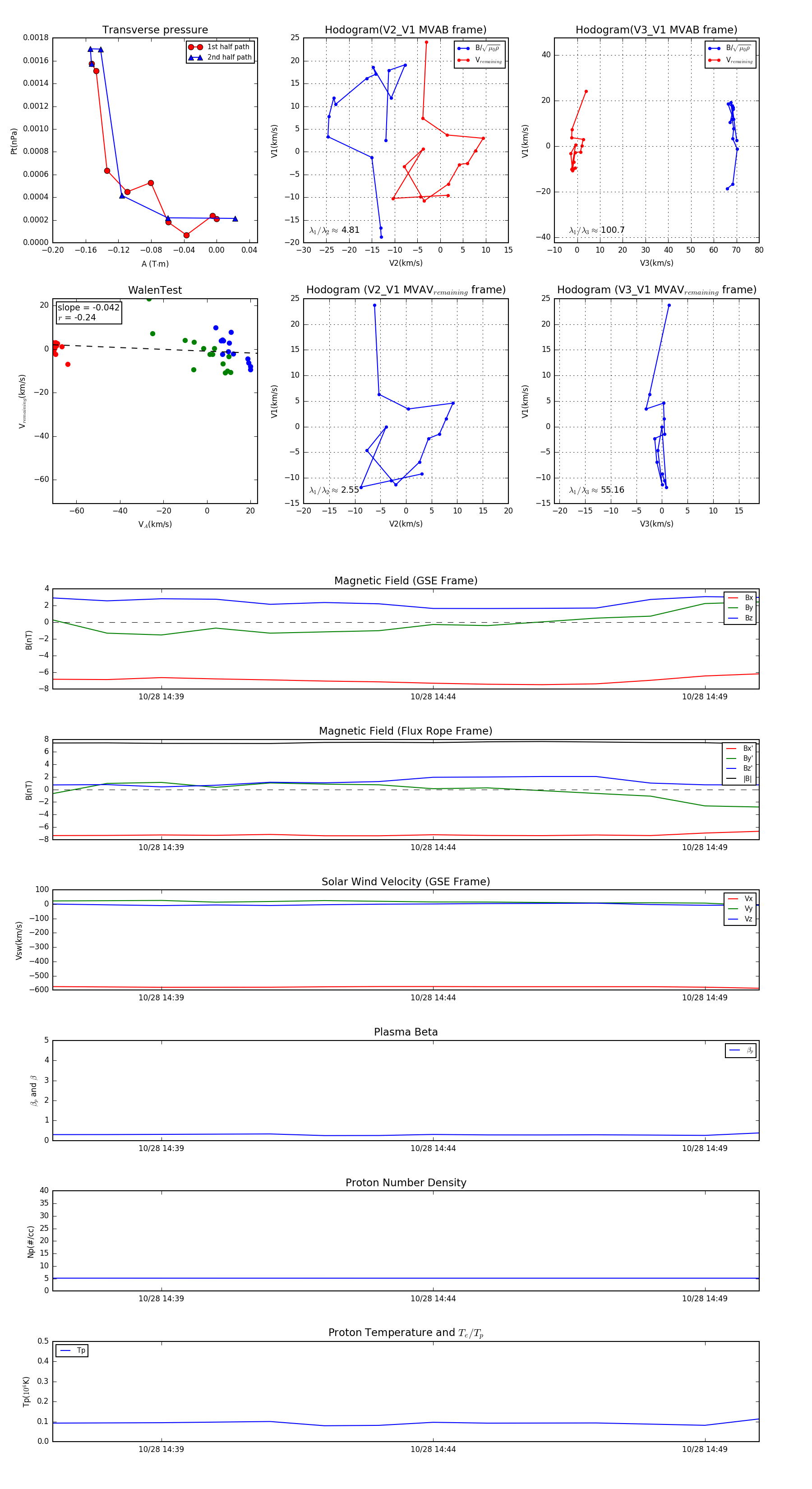Click the 'Tp(10^6K)' y-axis label
This screenshot has width=812, height=1489.
point(25,1392)
